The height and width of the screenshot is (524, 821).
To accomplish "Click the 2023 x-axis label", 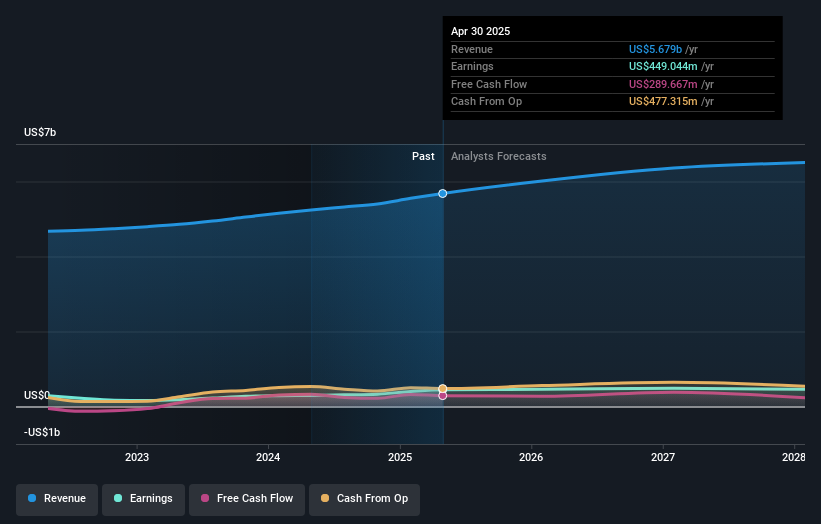I will click(x=137, y=457).
